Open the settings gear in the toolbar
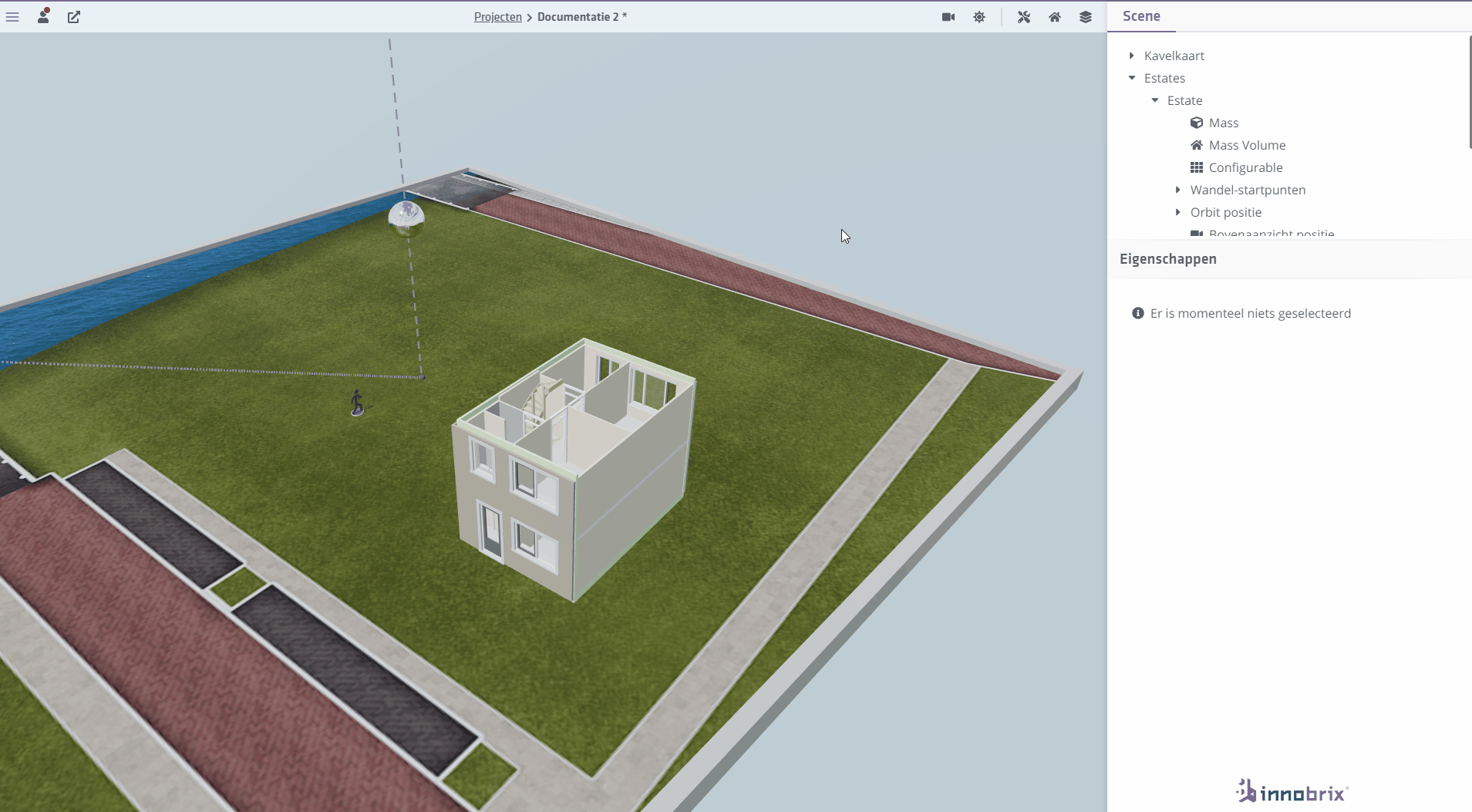1472x812 pixels. 979,16
